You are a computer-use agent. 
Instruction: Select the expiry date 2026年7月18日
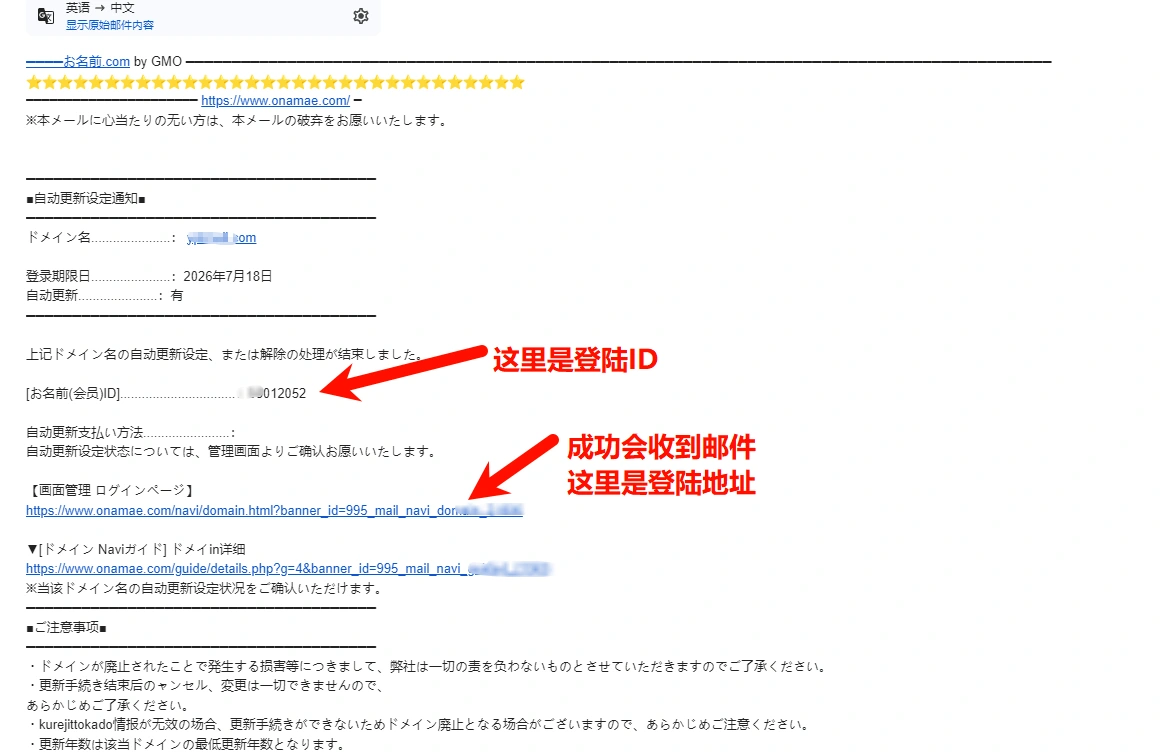(x=227, y=276)
